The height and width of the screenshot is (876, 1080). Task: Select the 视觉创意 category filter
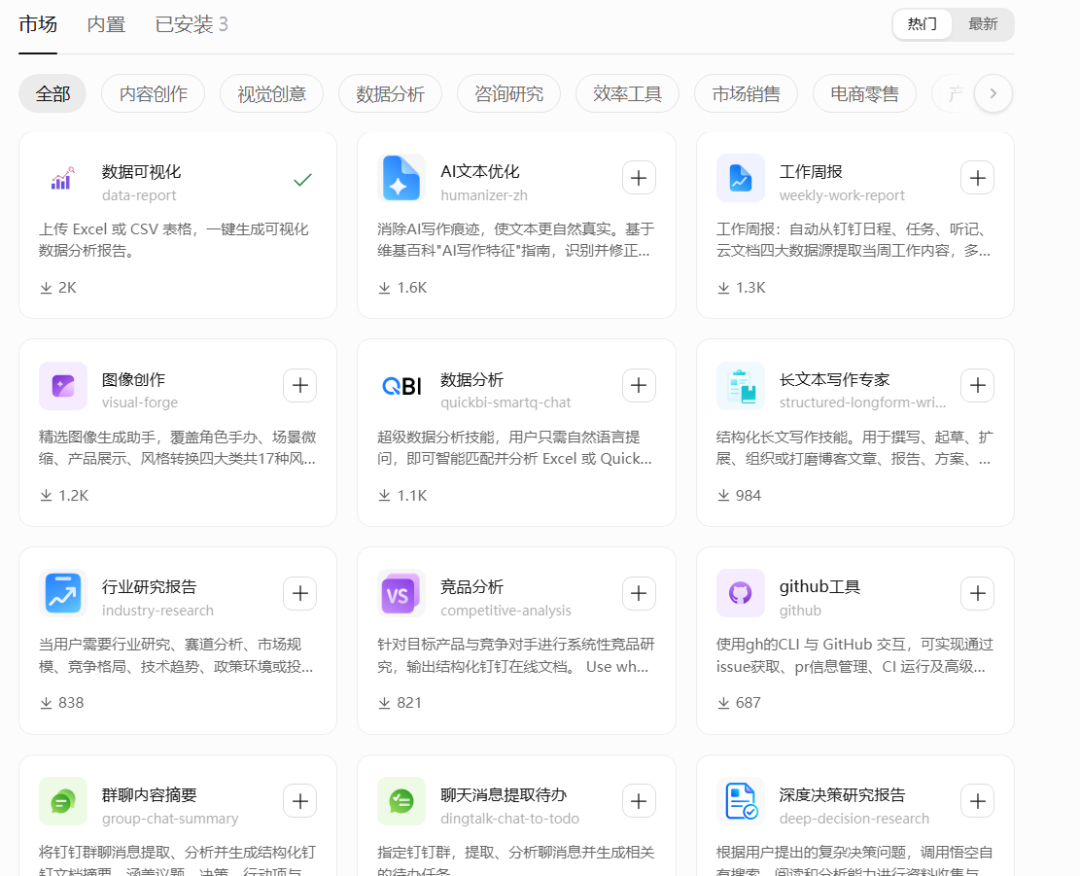pyautogui.click(x=271, y=94)
